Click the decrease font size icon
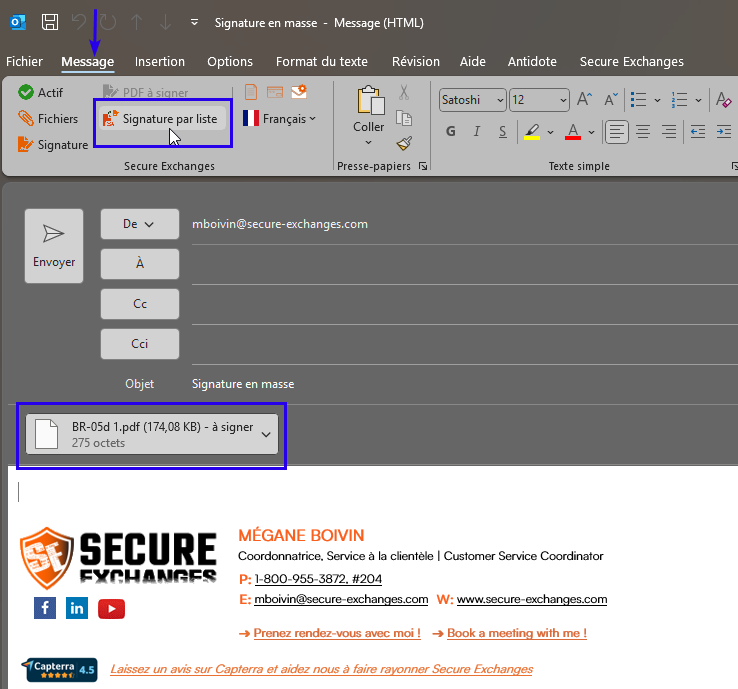738x689 pixels. click(x=611, y=99)
